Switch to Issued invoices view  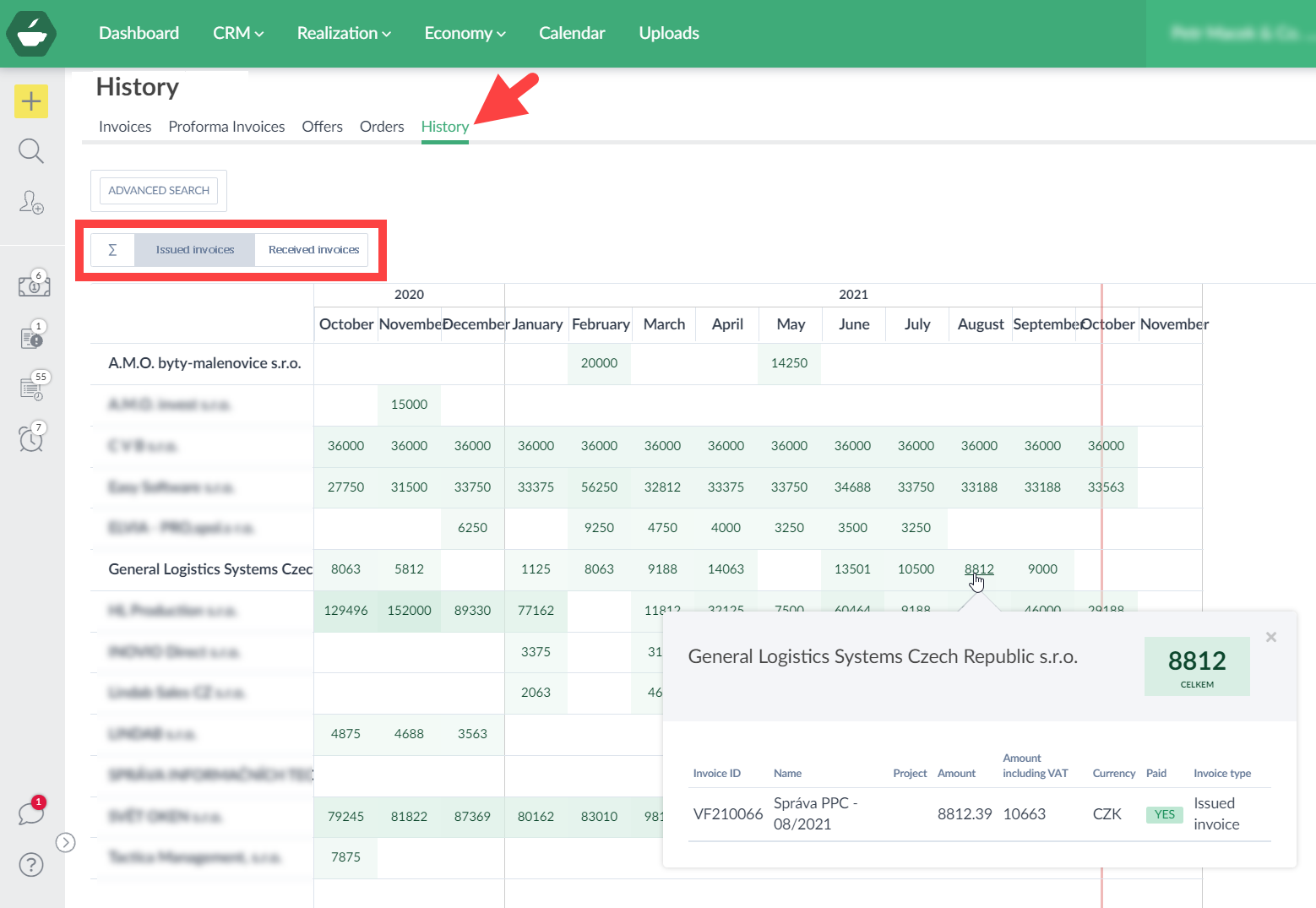tap(195, 250)
